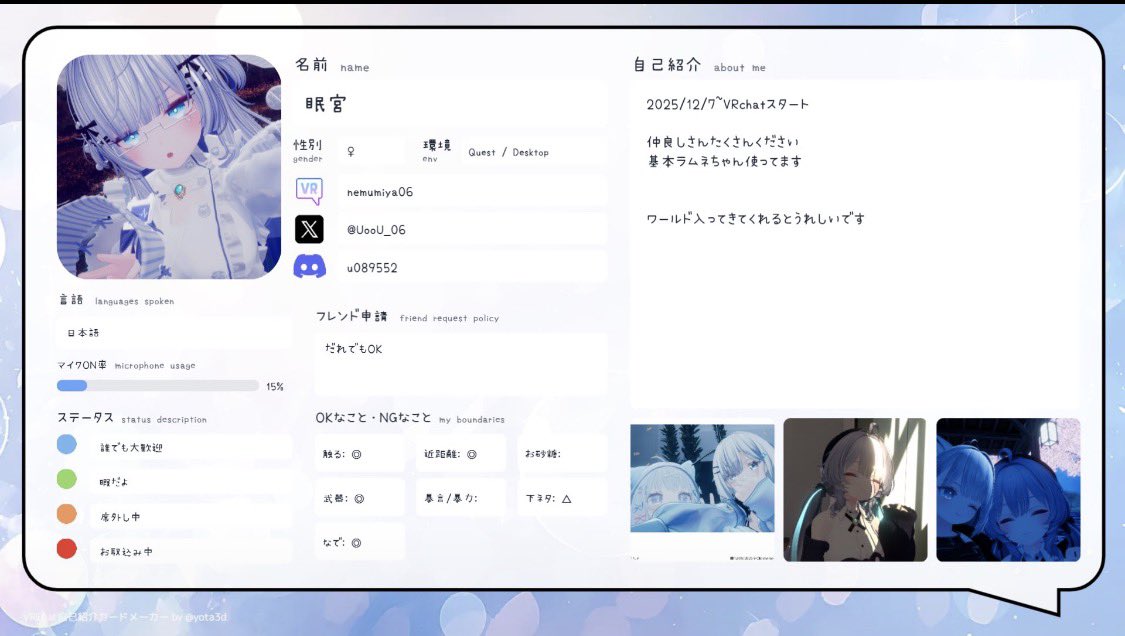Click the double-circle mark beside 触る
The image size is (1125, 636).
(357, 454)
